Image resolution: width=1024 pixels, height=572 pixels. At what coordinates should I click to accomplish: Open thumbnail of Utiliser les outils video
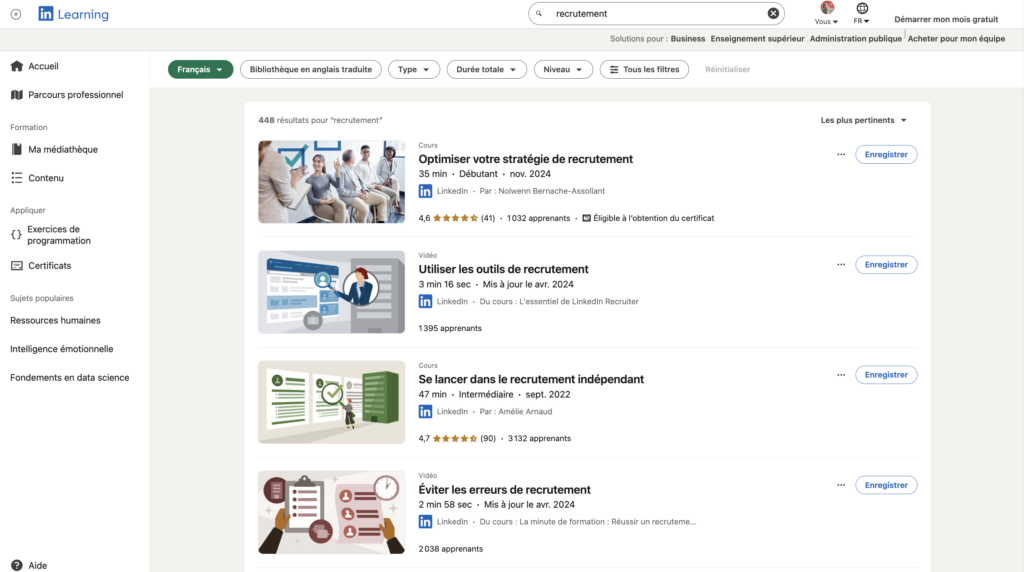click(x=331, y=292)
